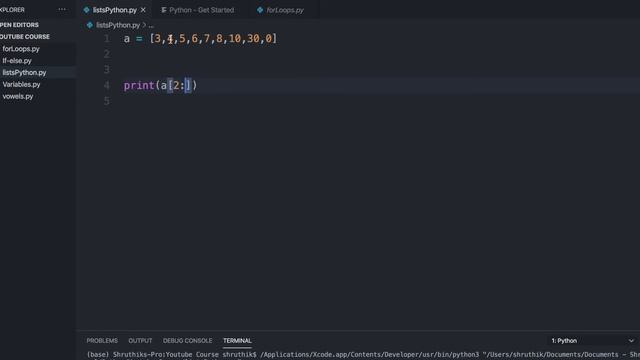Open breadcrumb ellipsis symbol segment
The width and height of the screenshot is (640, 360).
point(151,25)
